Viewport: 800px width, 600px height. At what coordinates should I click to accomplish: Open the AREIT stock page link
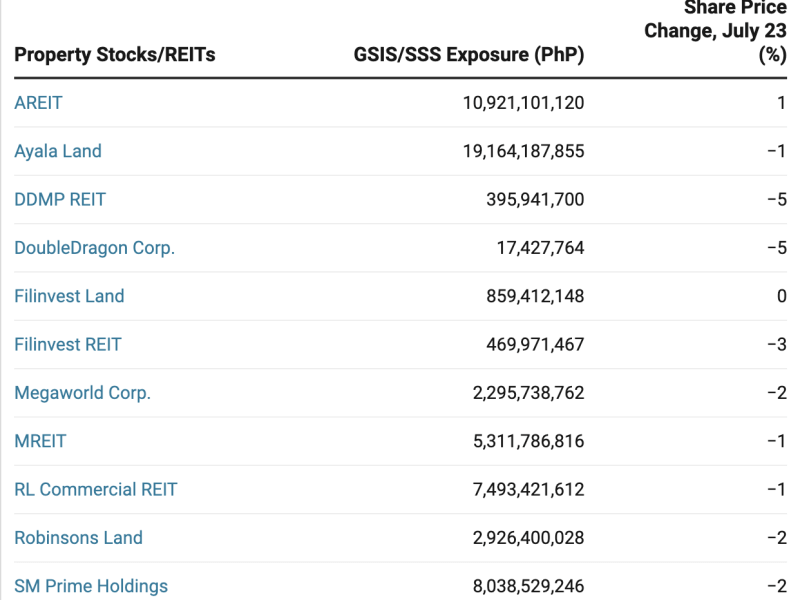click(37, 103)
